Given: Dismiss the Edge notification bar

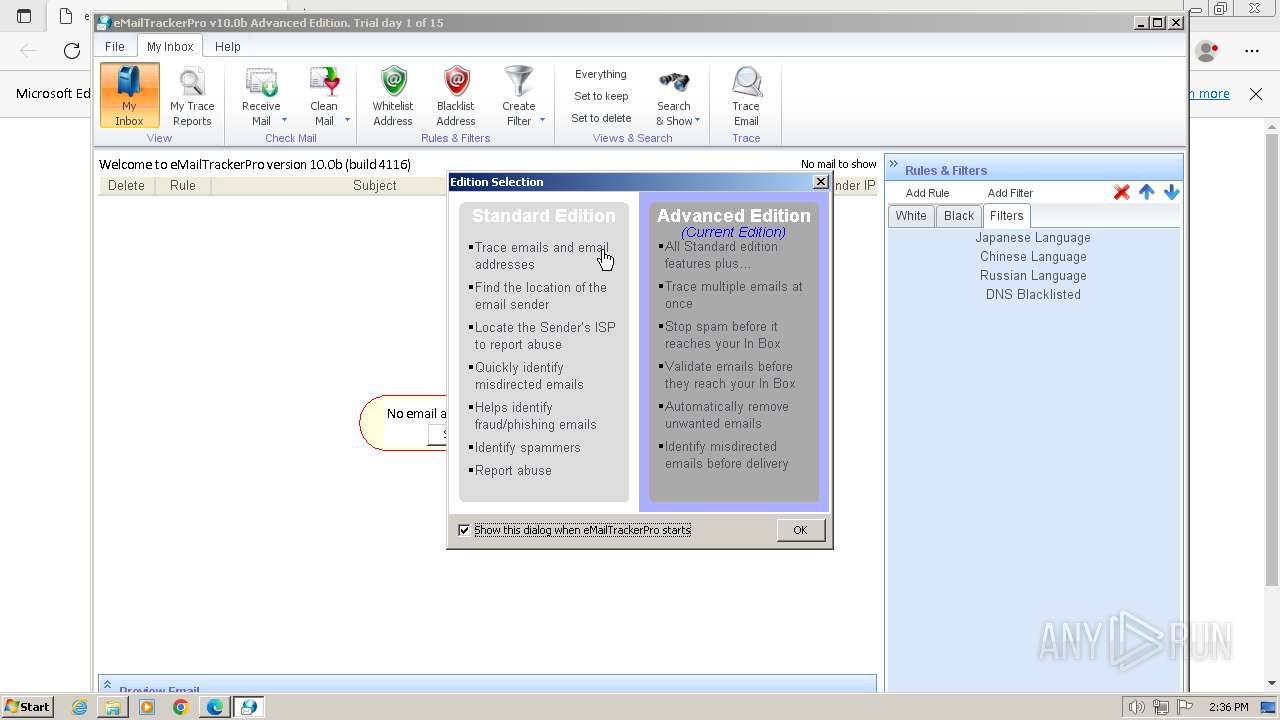Looking at the screenshot, I should [x=1256, y=93].
